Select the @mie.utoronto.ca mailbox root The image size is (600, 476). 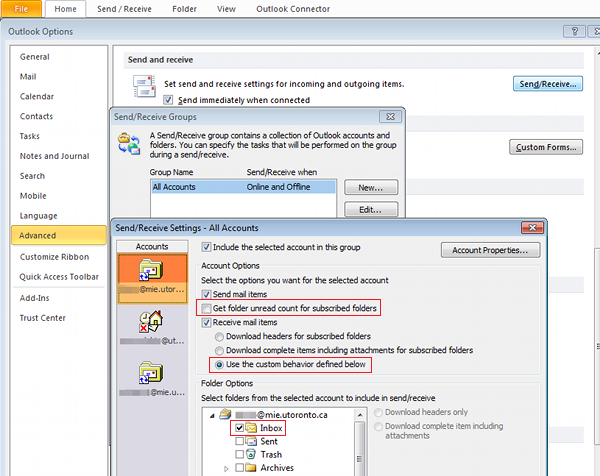[282, 415]
